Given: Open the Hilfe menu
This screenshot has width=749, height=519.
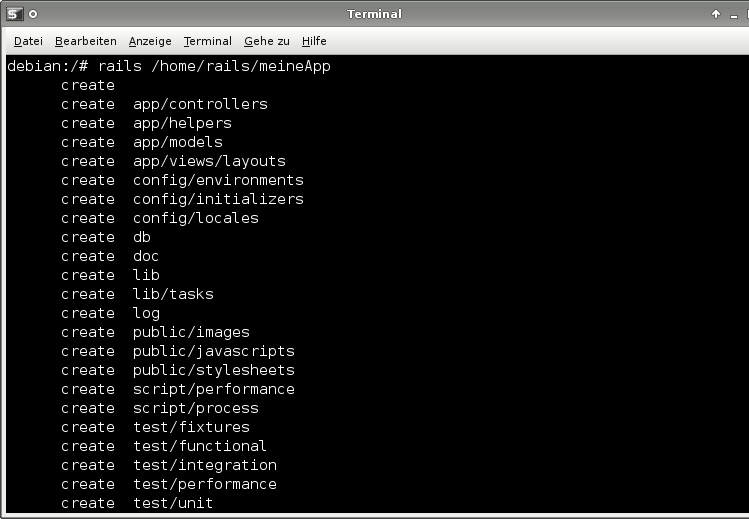Looking at the screenshot, I should 314,41.
